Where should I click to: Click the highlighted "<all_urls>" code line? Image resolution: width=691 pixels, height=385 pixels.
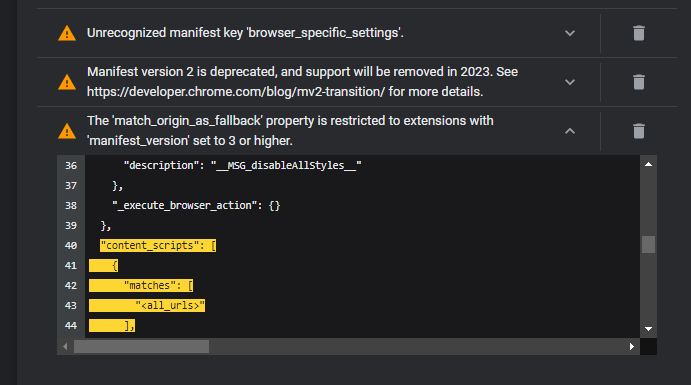[147, 305]
